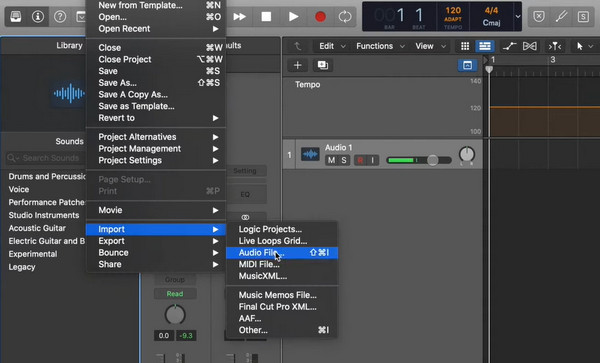Screen dimensions: 600x363
Task: Open the Functions menu in Tracks area
Action: click(x=380, y=46)
